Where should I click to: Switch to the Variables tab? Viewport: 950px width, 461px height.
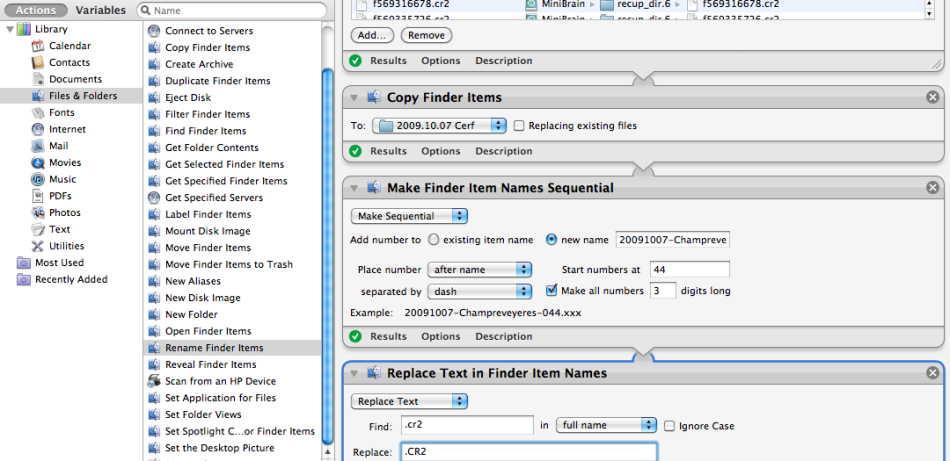click(x=101, y=10)
